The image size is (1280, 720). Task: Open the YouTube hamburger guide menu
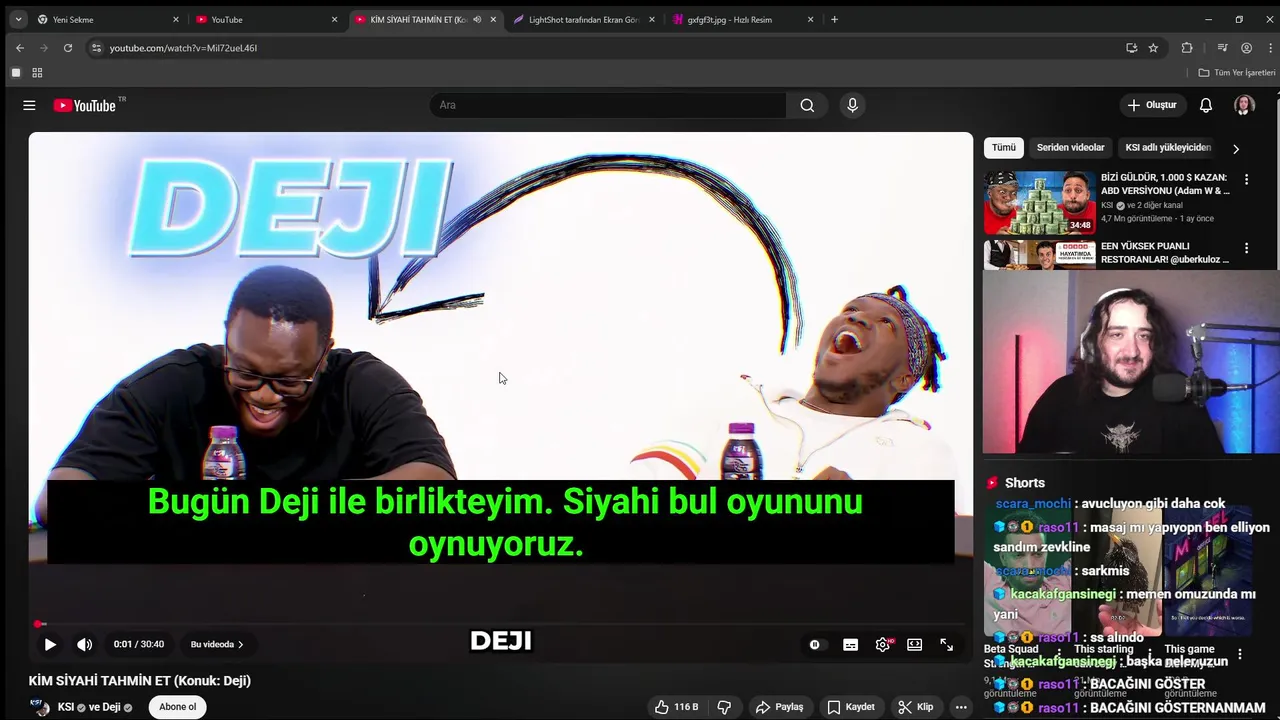point(29,105)
